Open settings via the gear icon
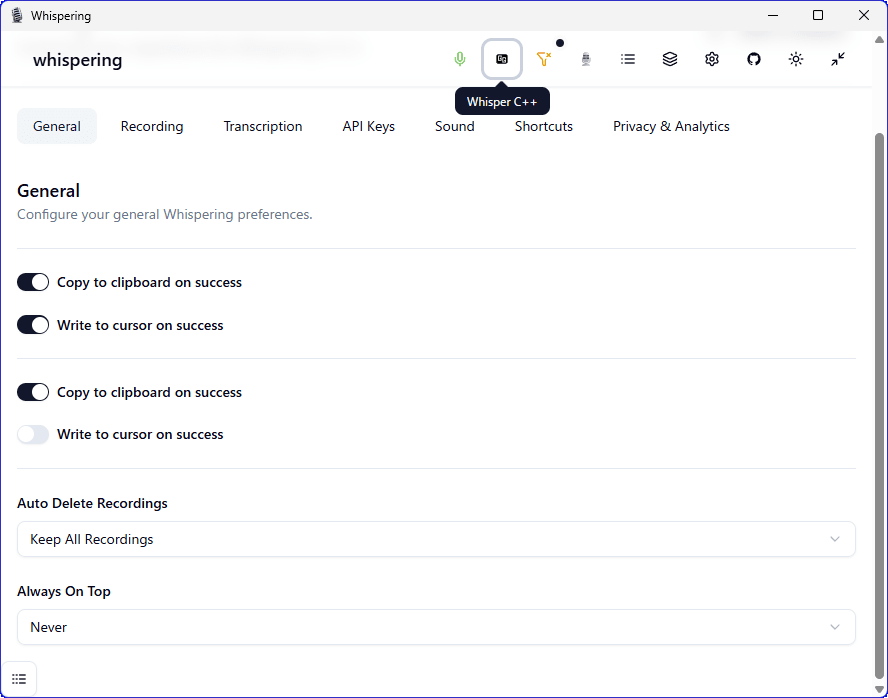 pos(712,59)
